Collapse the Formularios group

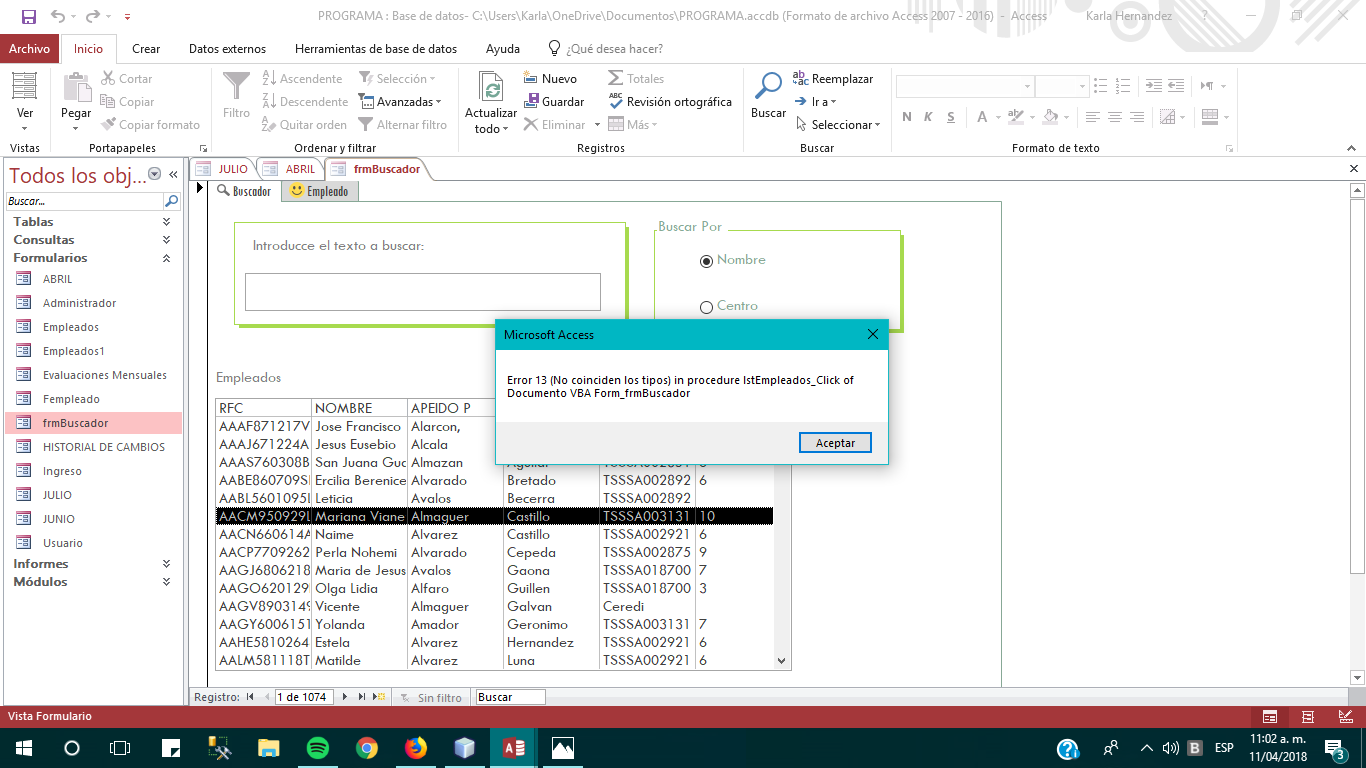click(166, 258)
